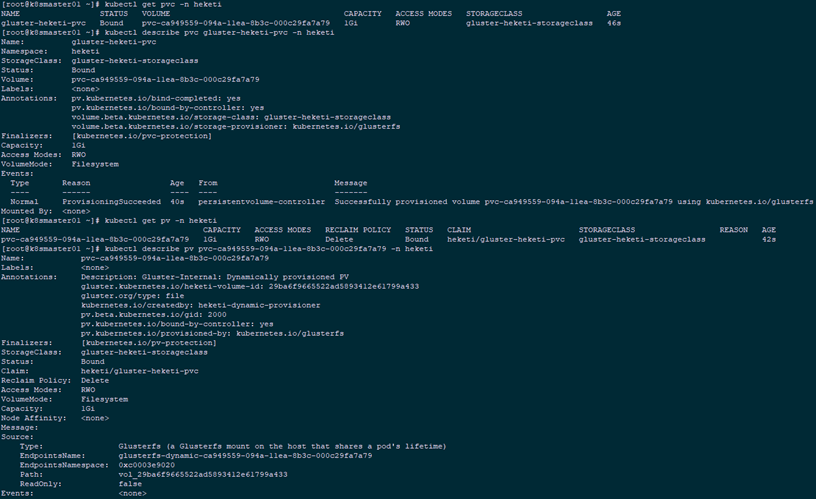816x499 pixels.
Task: Click the 'Node Affinity:' field label
Action: coord(33,418)
